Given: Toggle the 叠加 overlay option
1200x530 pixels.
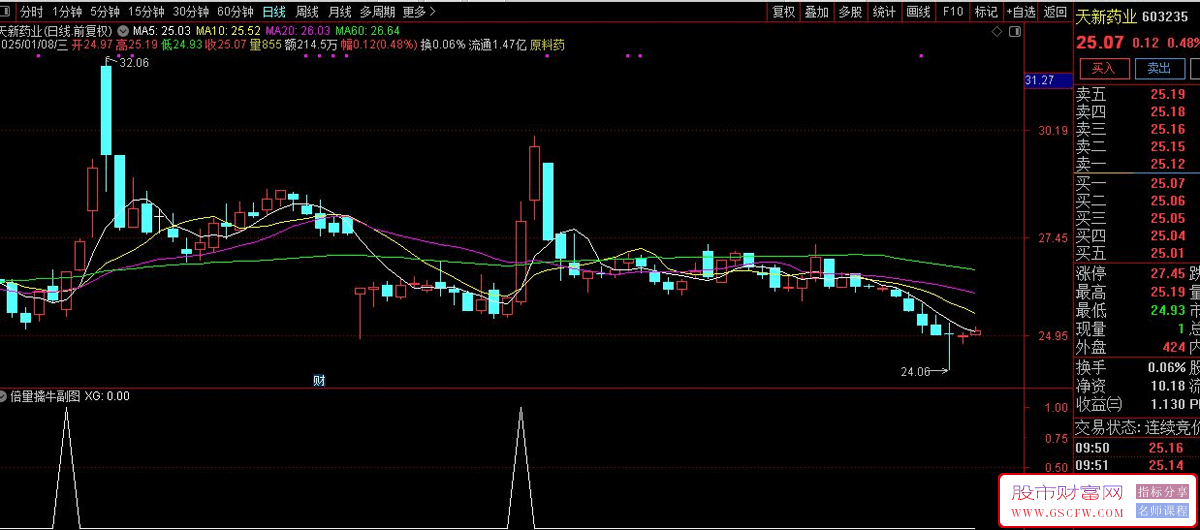Looking at the screenshot, I should point(817,12).
